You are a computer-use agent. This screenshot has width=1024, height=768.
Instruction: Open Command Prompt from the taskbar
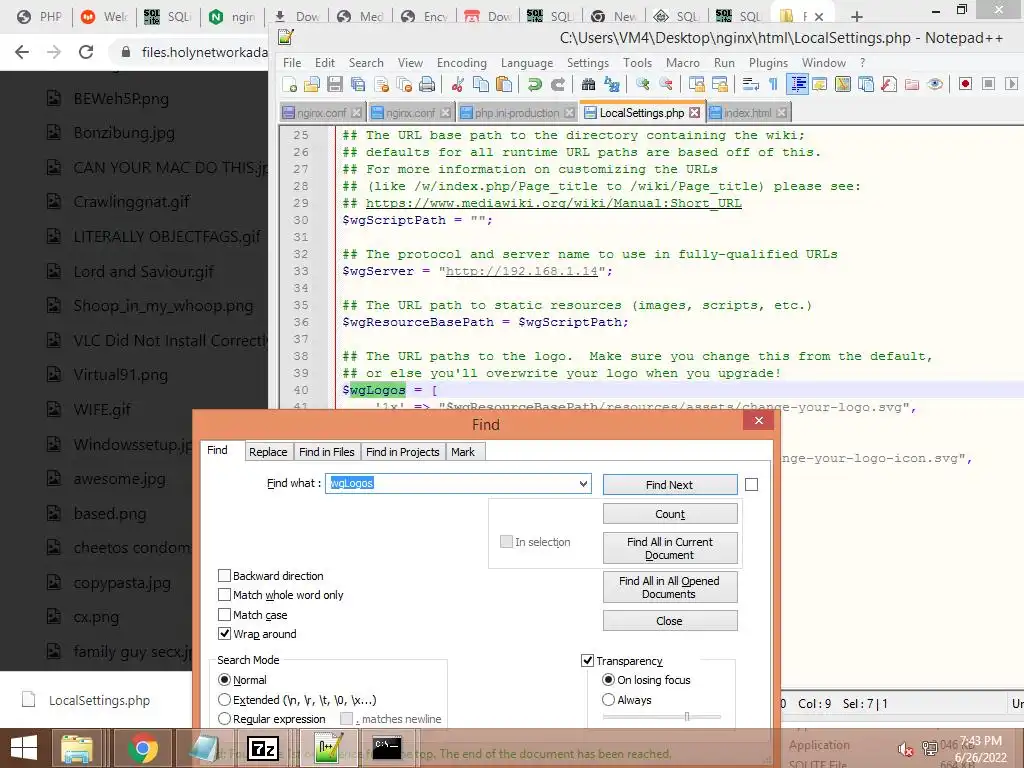point(387,748)
